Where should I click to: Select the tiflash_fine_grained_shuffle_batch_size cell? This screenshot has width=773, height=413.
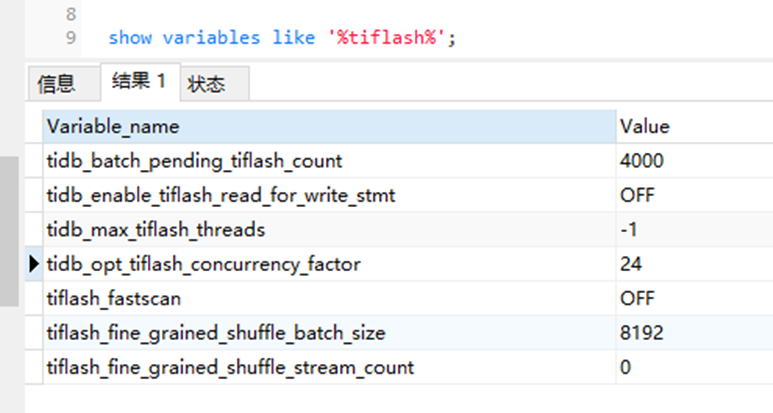coord(216,333)
